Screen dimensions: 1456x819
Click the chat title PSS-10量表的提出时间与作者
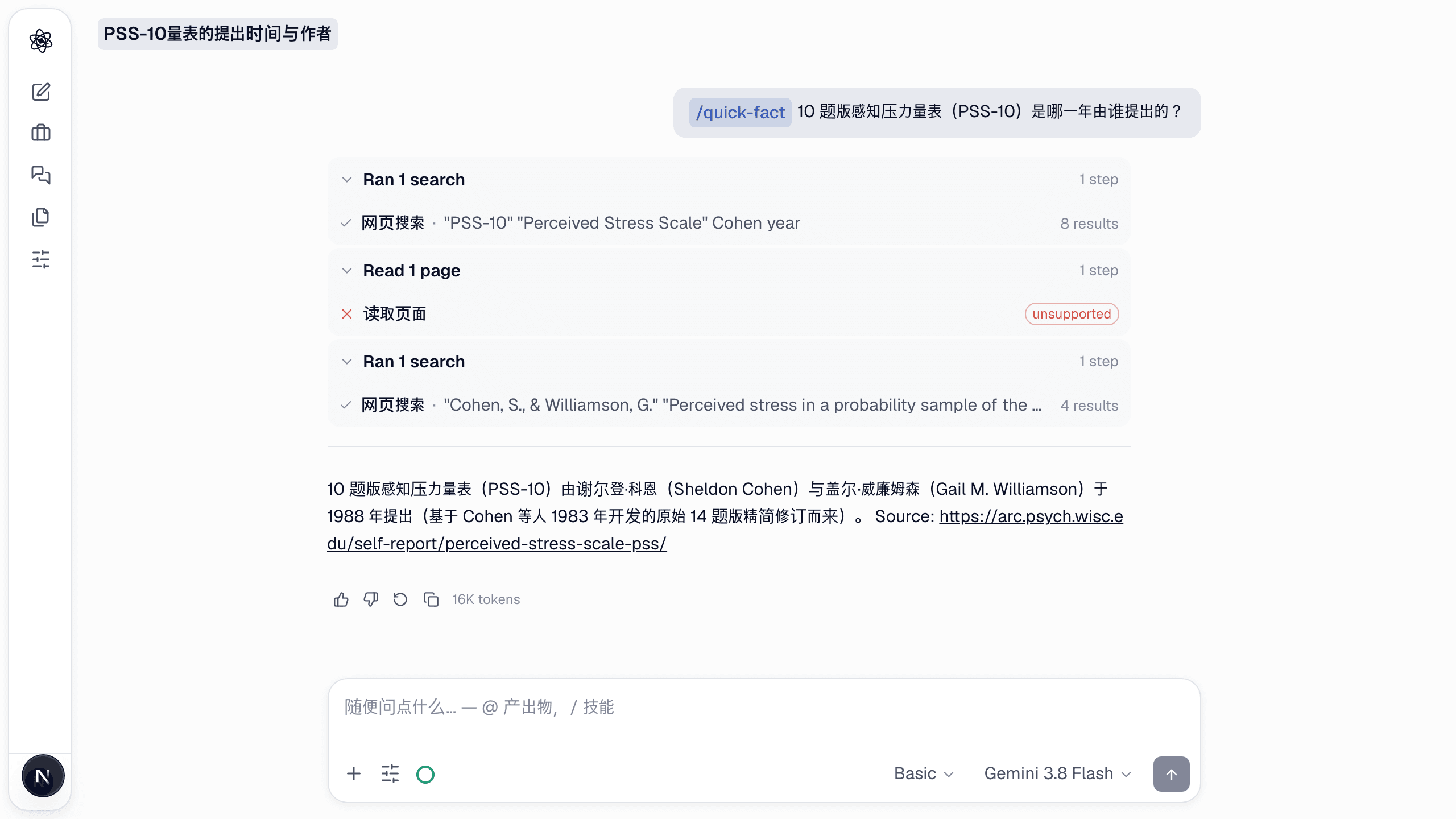[x=218, y=34]
